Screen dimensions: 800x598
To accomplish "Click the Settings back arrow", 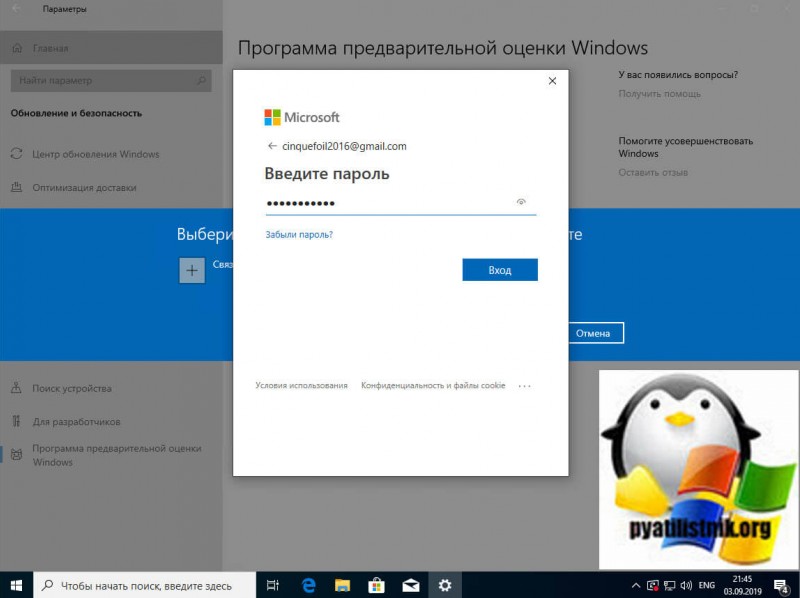I will pyautogui.click(x=15, y=9).
